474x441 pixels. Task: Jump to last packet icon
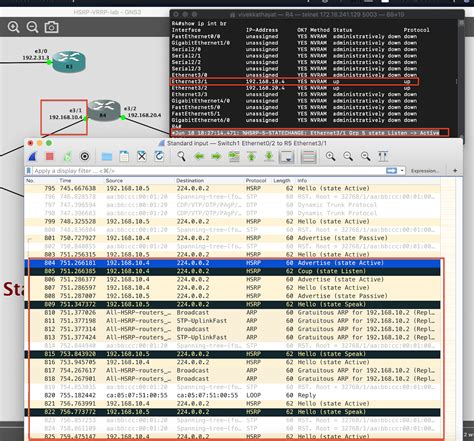click(269, 156)
